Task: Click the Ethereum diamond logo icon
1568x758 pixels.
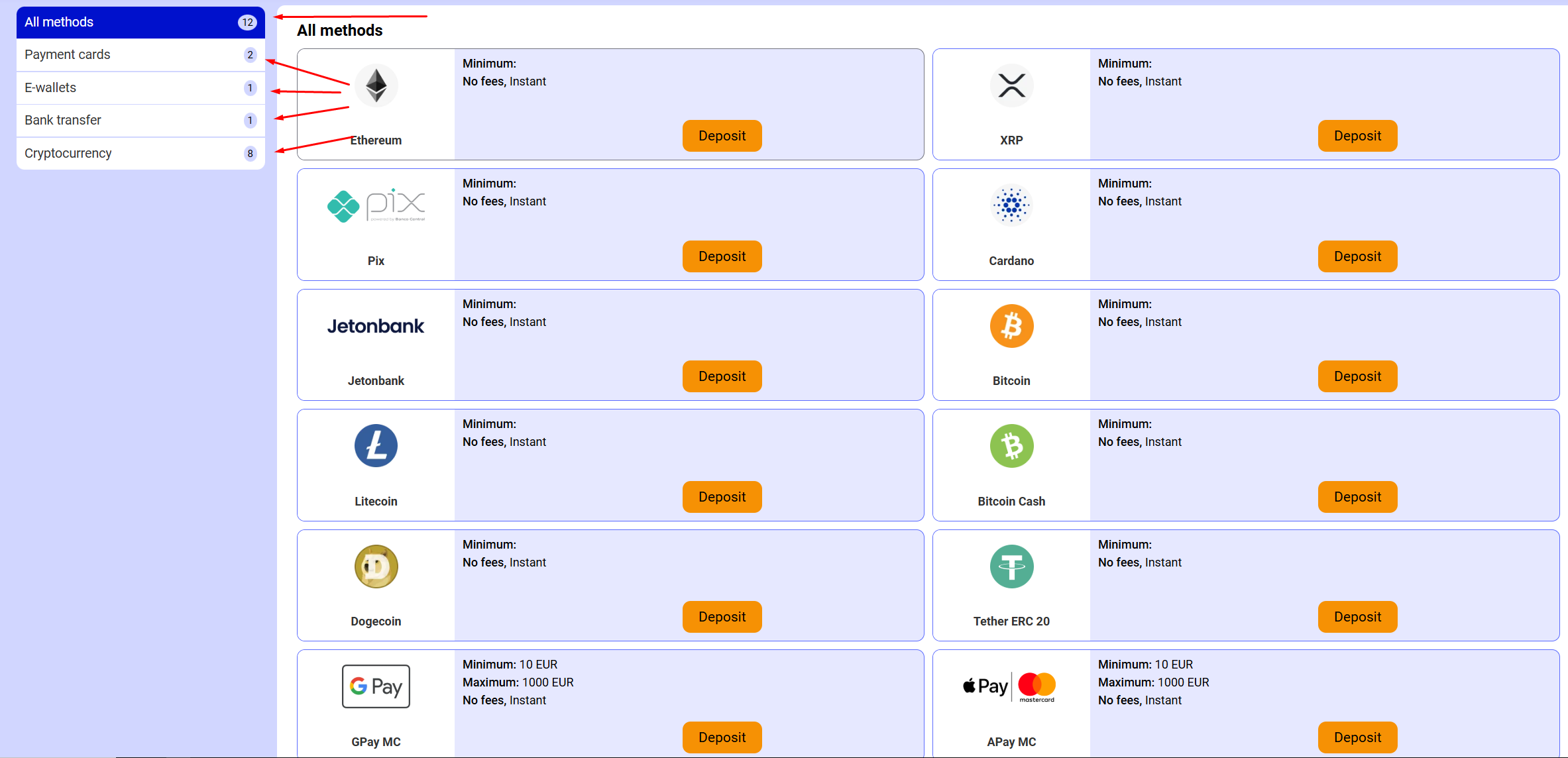Action: coord(376,85)
